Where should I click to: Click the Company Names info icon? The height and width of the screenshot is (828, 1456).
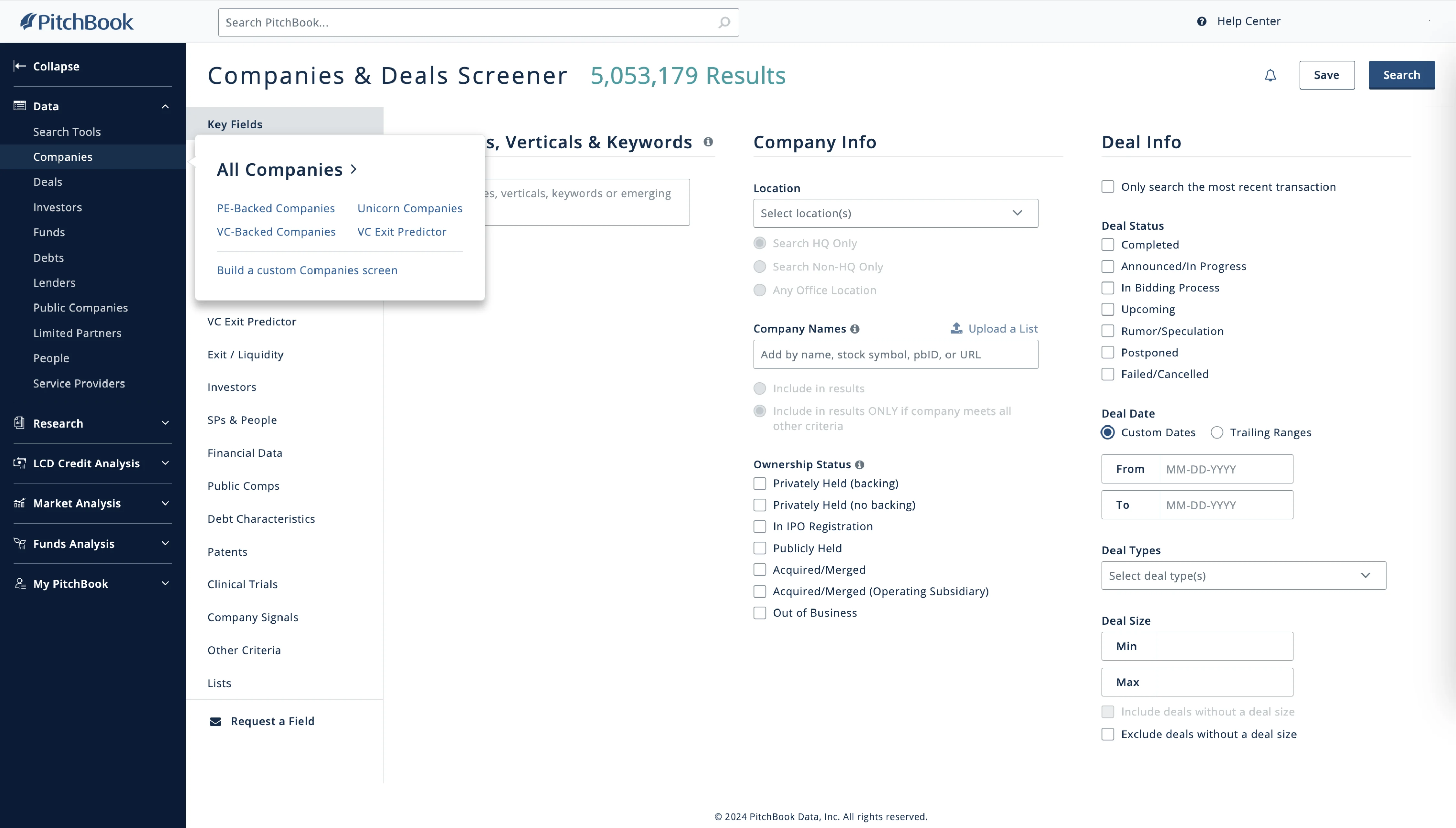[854, 329]
